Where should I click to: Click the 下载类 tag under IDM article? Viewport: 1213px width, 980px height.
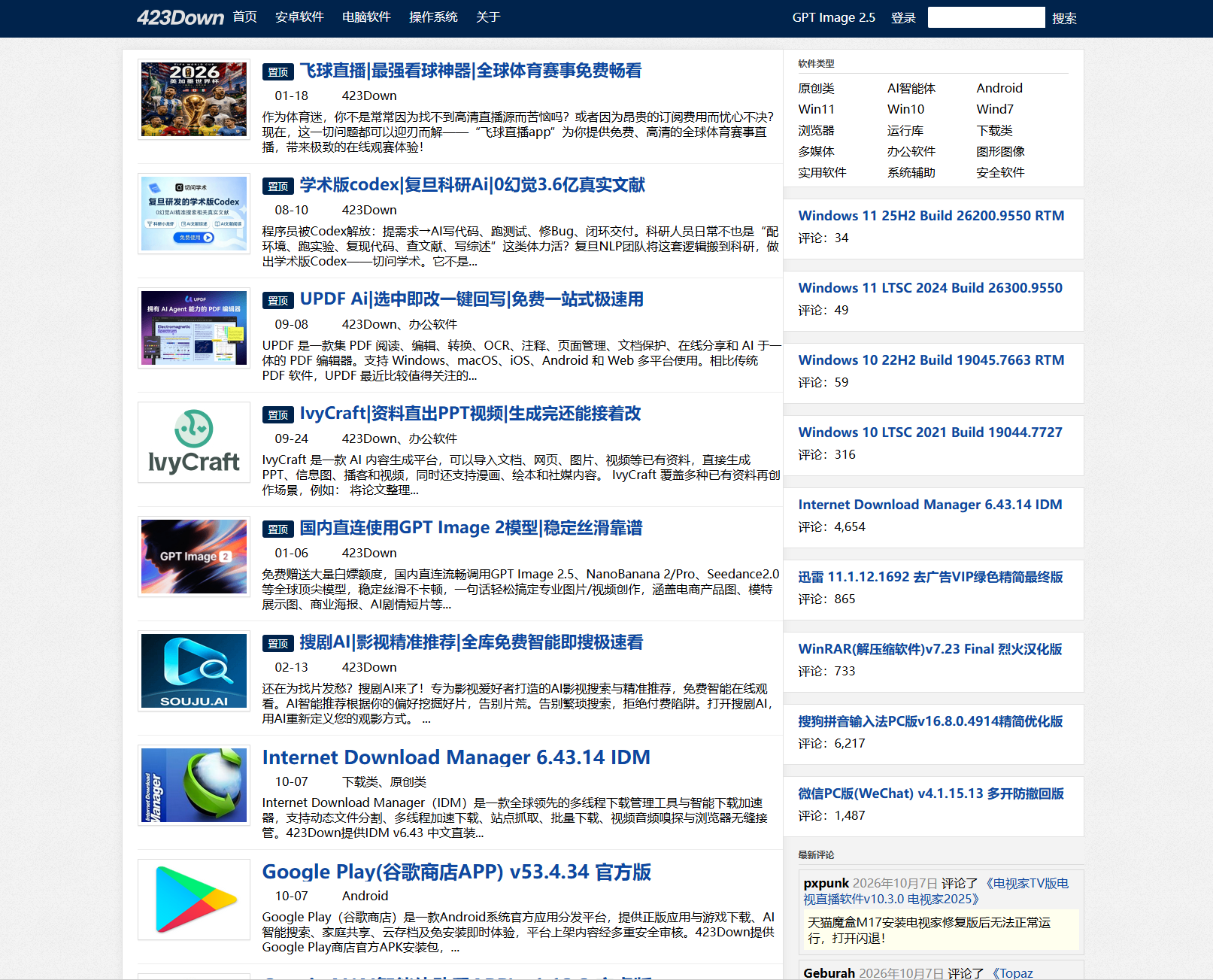(360, 782)
